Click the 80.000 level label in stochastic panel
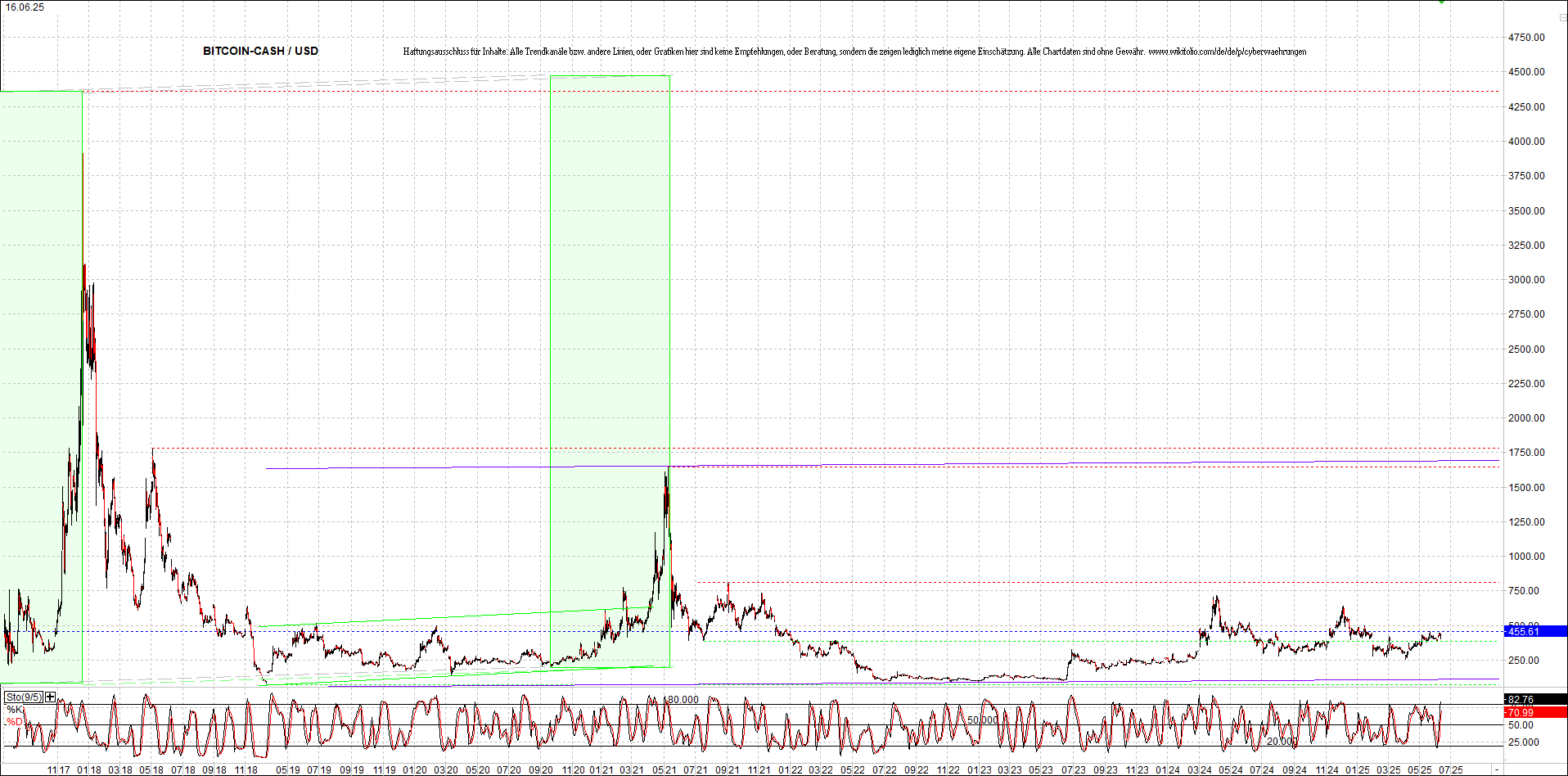This screenshot has width=1568, height=776. [x=683, y=700]
